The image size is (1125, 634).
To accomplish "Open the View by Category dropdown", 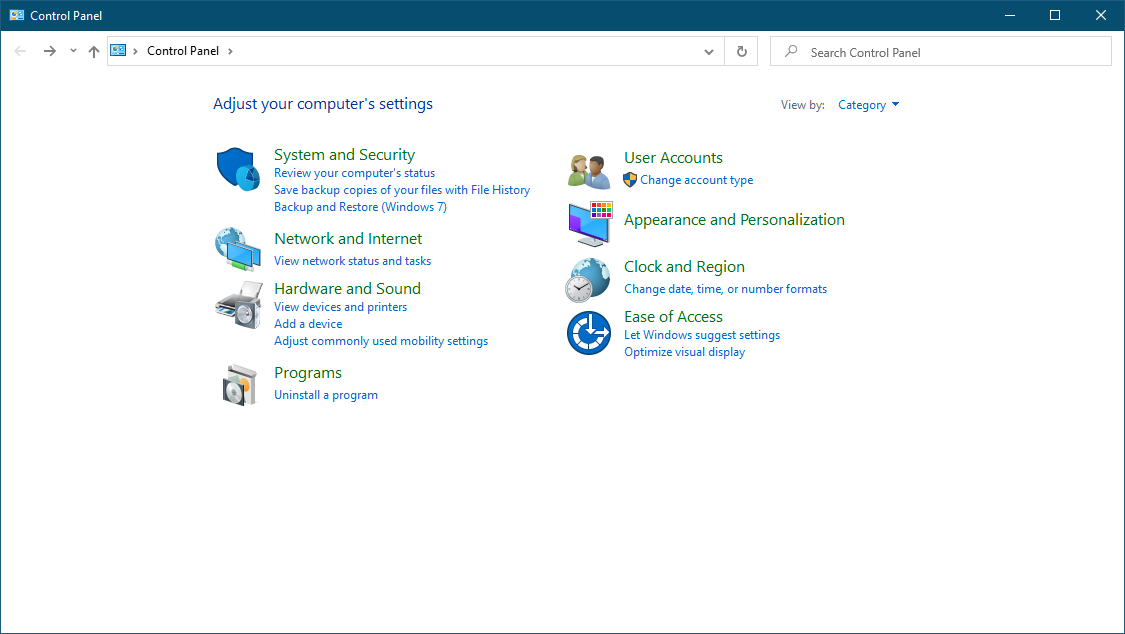I will pyautogui.click(x=867, y=104).
